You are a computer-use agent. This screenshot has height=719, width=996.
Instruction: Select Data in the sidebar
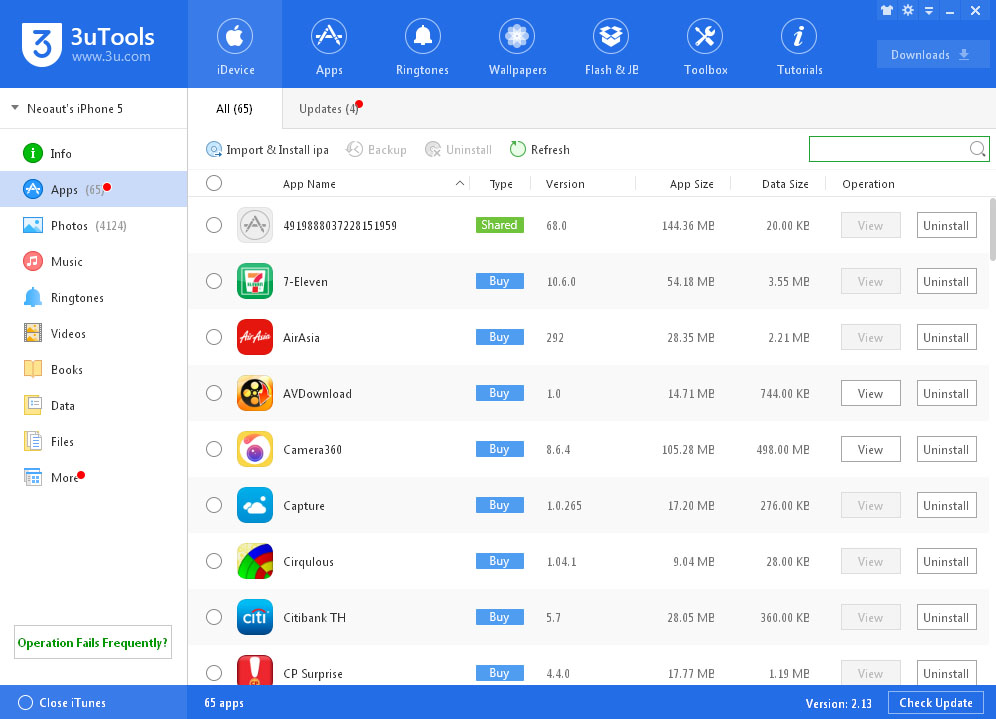click(94, 405)
